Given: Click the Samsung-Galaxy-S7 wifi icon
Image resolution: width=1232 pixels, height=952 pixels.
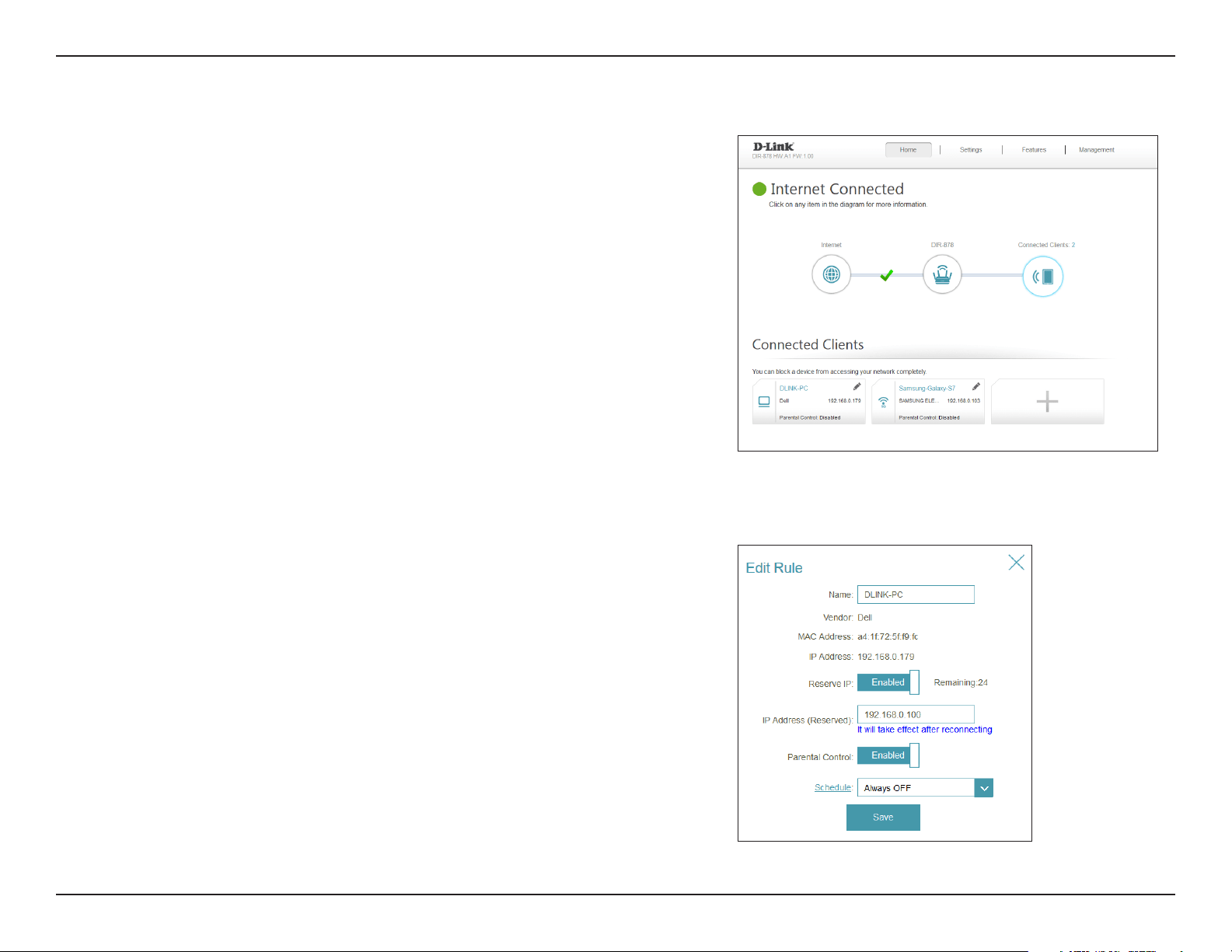Looking at the screenshot, I should pyautogui.click(x=883, y=402).
